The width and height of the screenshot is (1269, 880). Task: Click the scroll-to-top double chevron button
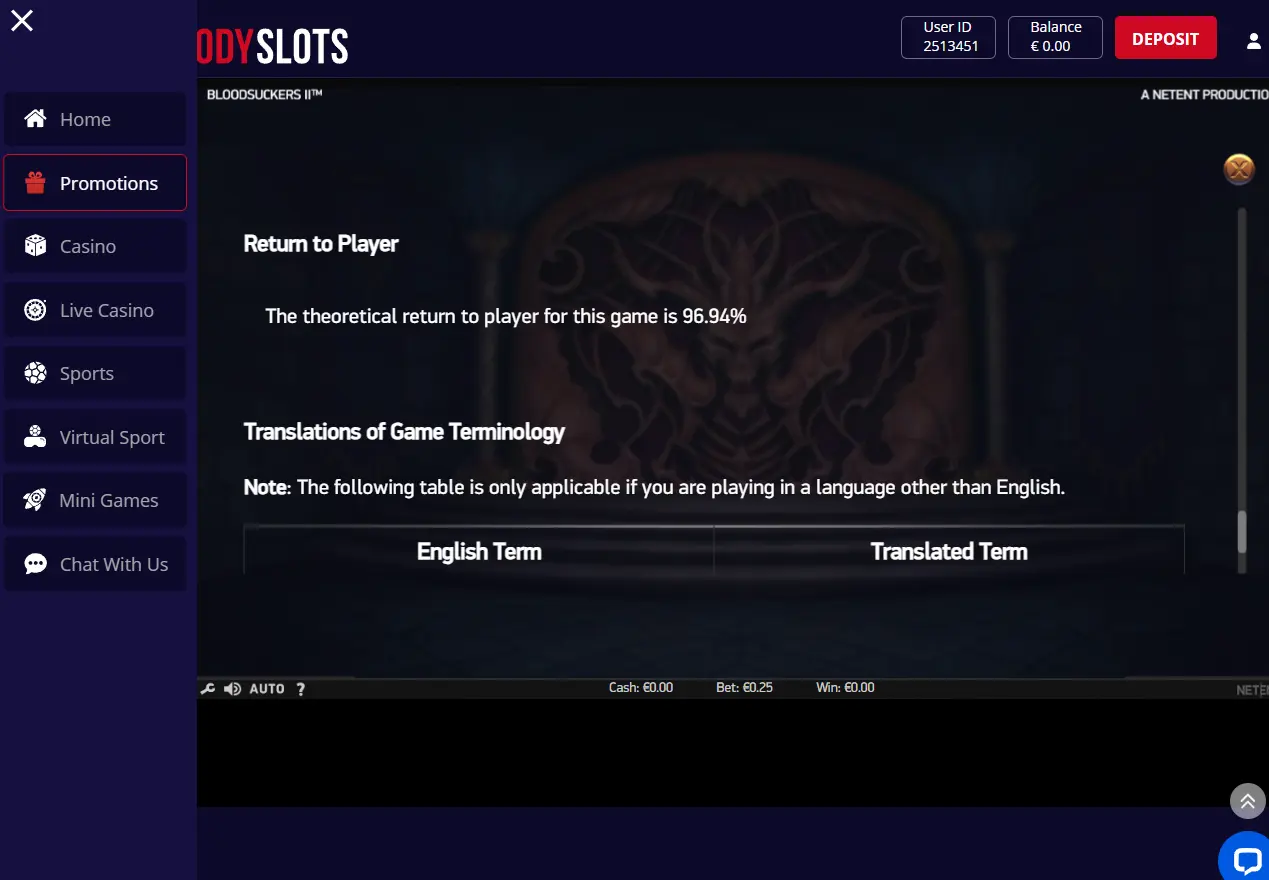pyautogui.click(x=1247, y=801)
